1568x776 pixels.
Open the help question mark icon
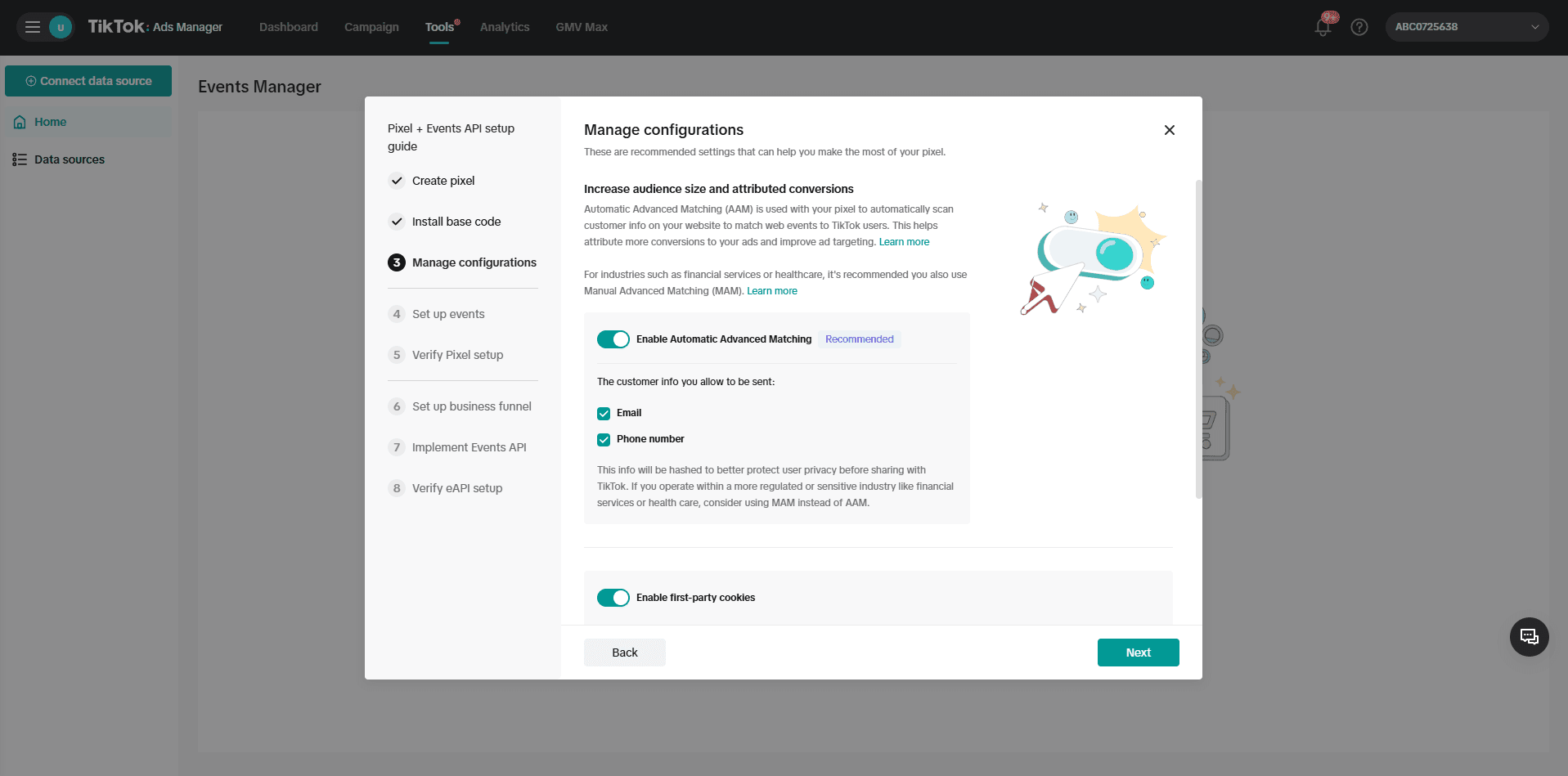pyautogui.click(x=1359, y=27)
